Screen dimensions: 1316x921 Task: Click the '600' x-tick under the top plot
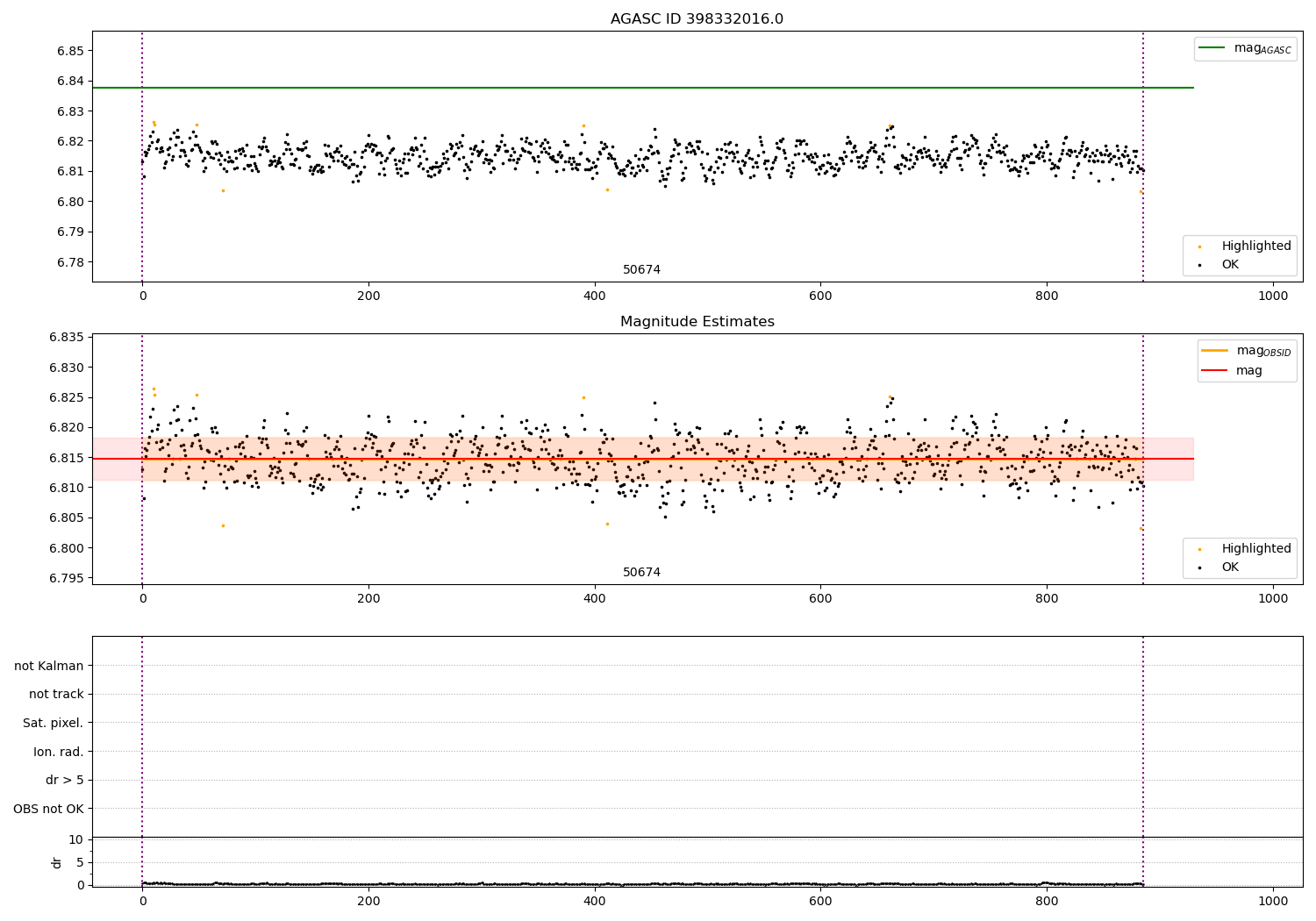[820, 296]
